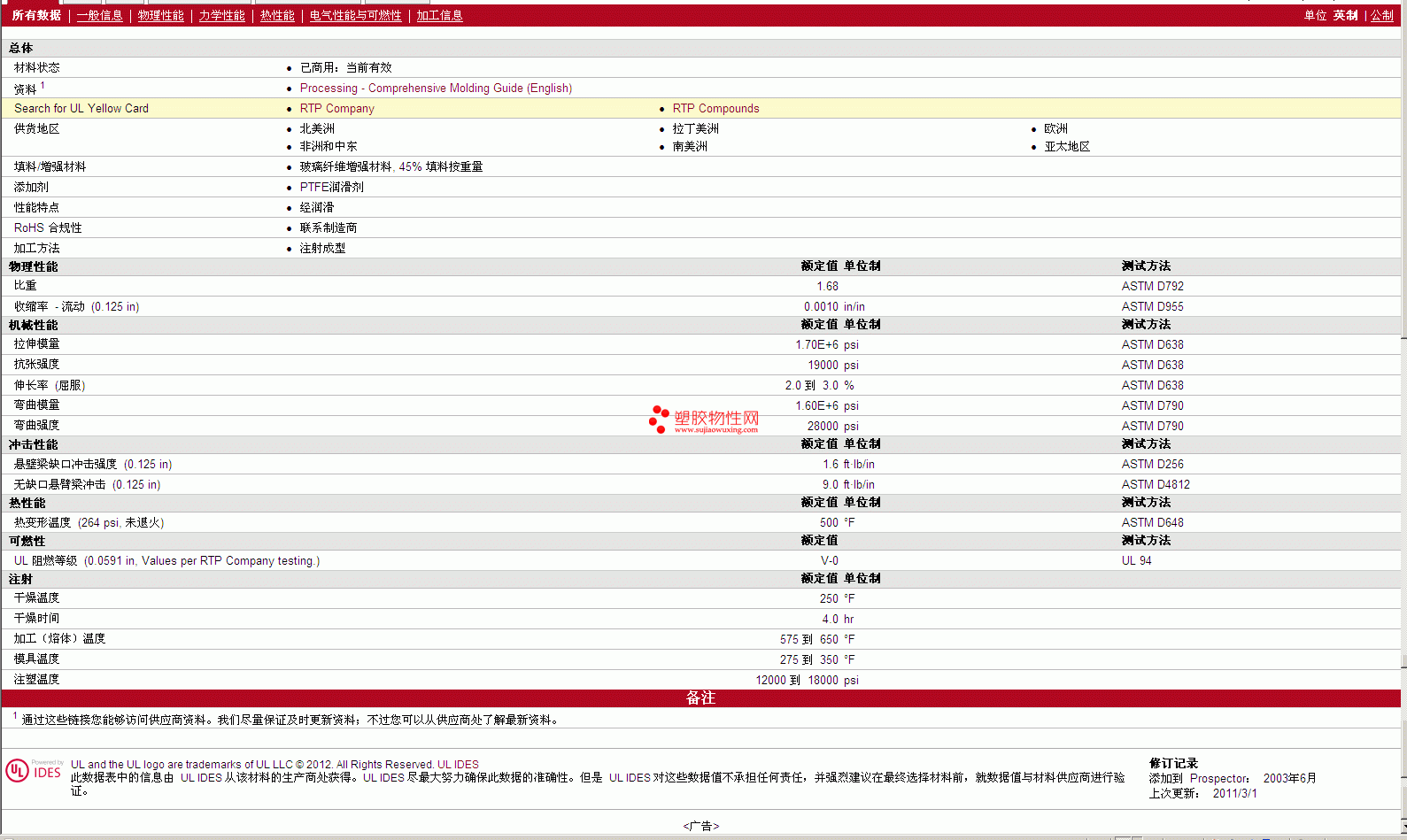Click the 修订记录 heading
The width and height of the screenshot is (1407, 840).
[1173, 763]
